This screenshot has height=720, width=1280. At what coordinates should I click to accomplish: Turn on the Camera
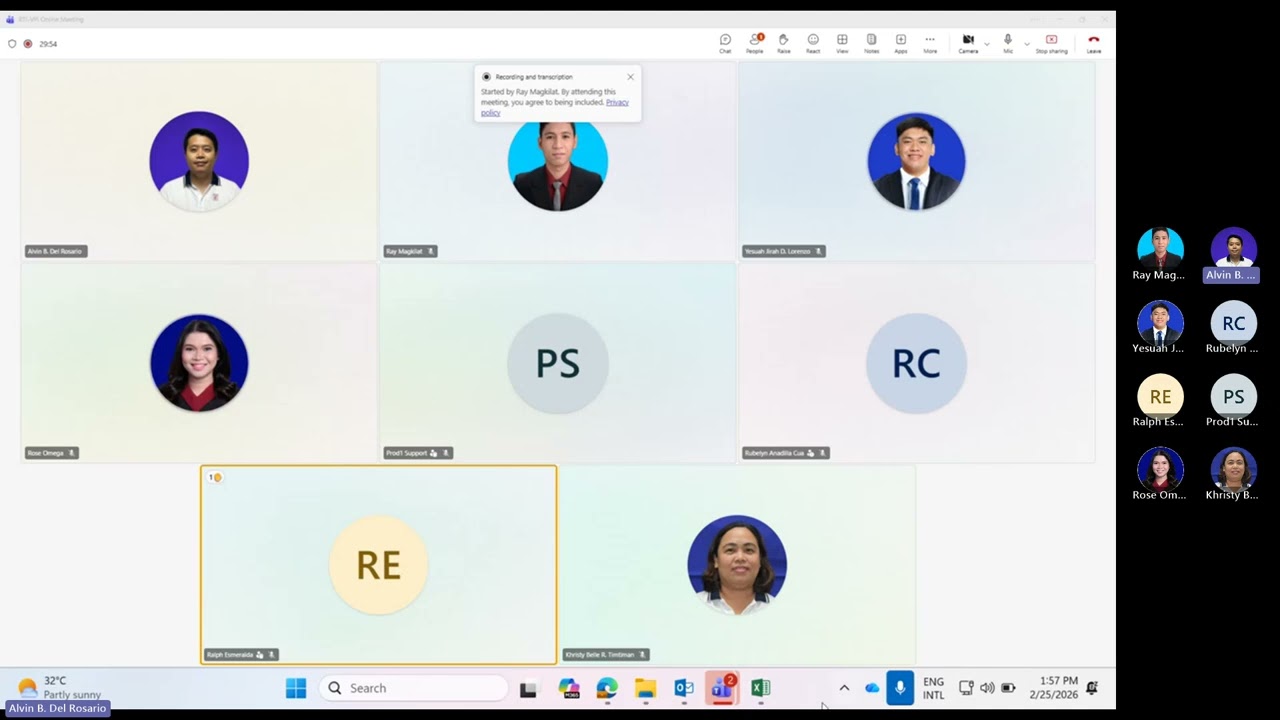click(968, 43)
